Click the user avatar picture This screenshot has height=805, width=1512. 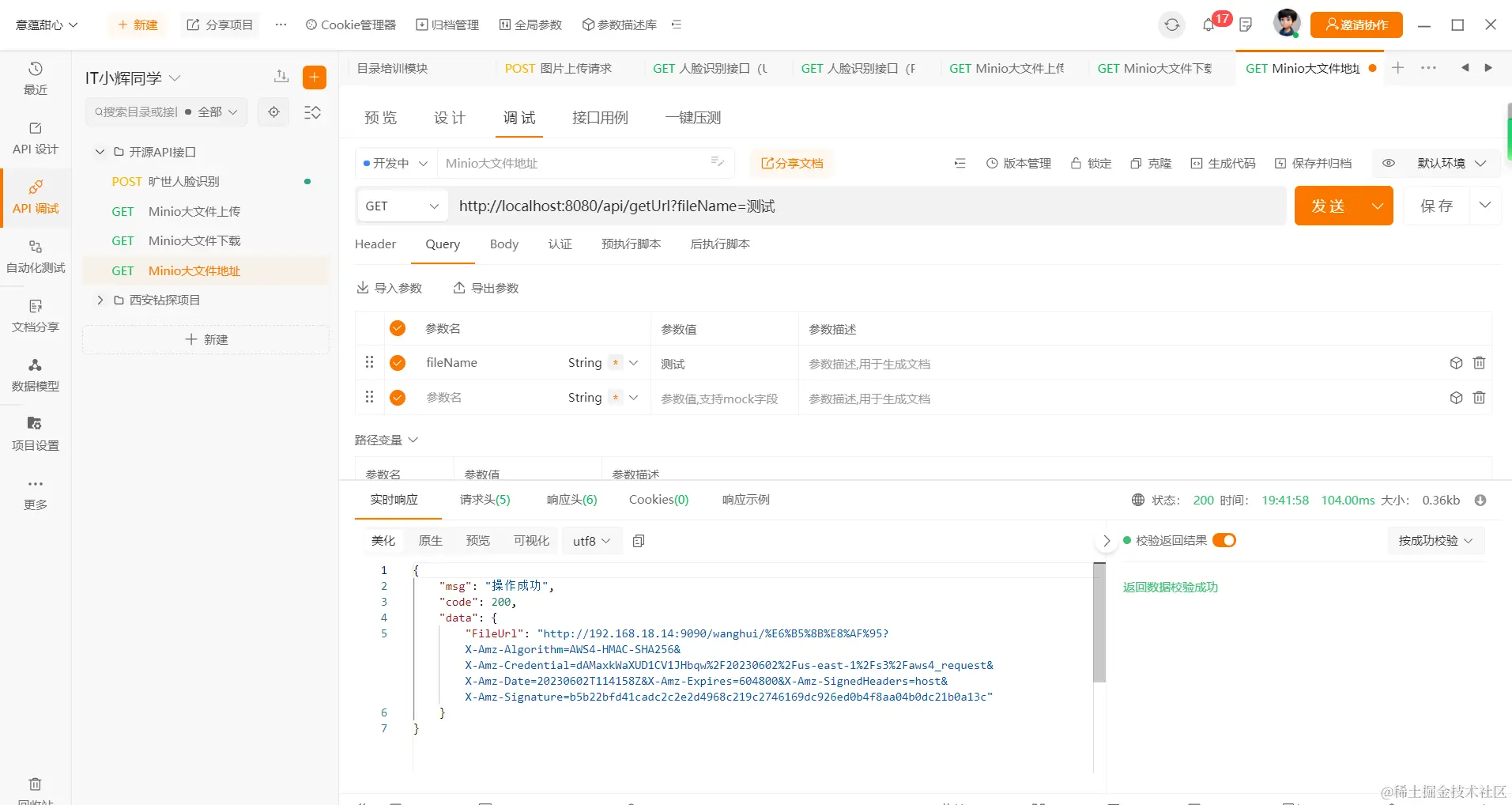click(1287, 23)
